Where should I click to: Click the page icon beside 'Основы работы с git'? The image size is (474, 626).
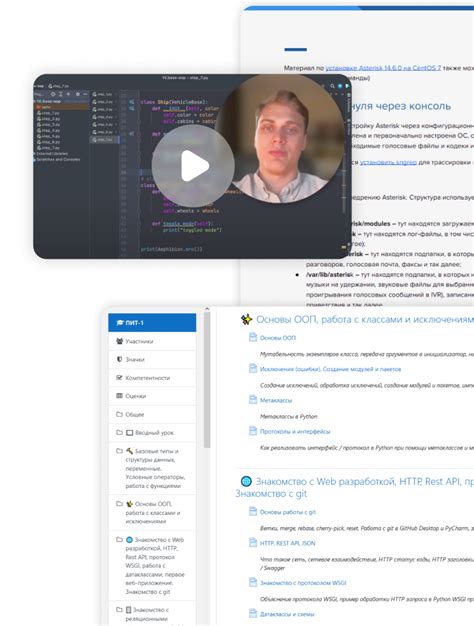pyautogui.click(x=253, y=511)
